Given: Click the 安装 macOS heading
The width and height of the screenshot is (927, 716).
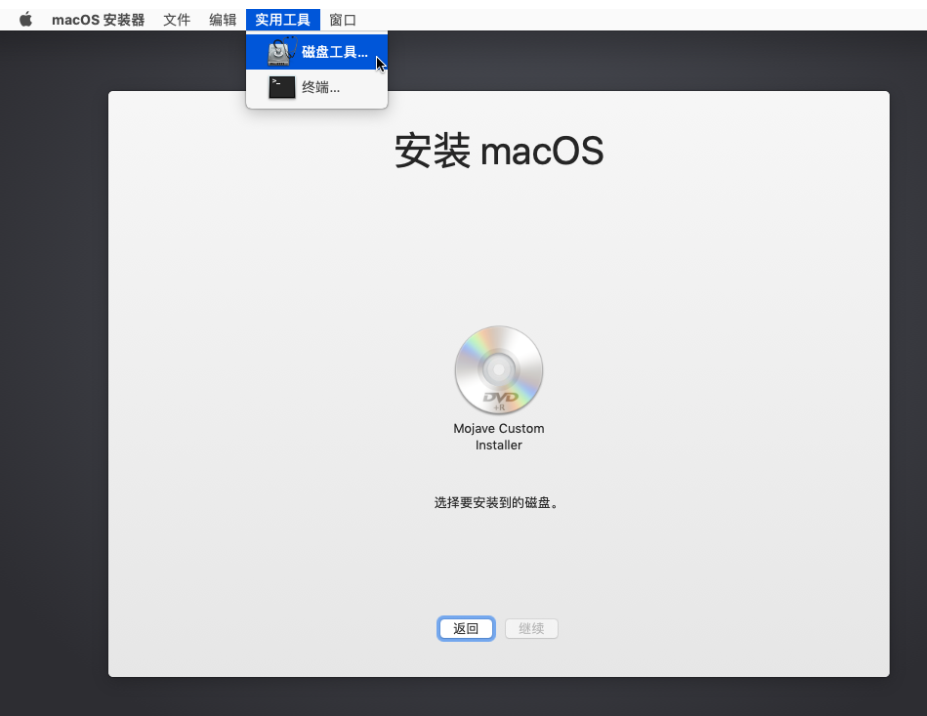Looking at the screenshot, I should pos(499,150).
